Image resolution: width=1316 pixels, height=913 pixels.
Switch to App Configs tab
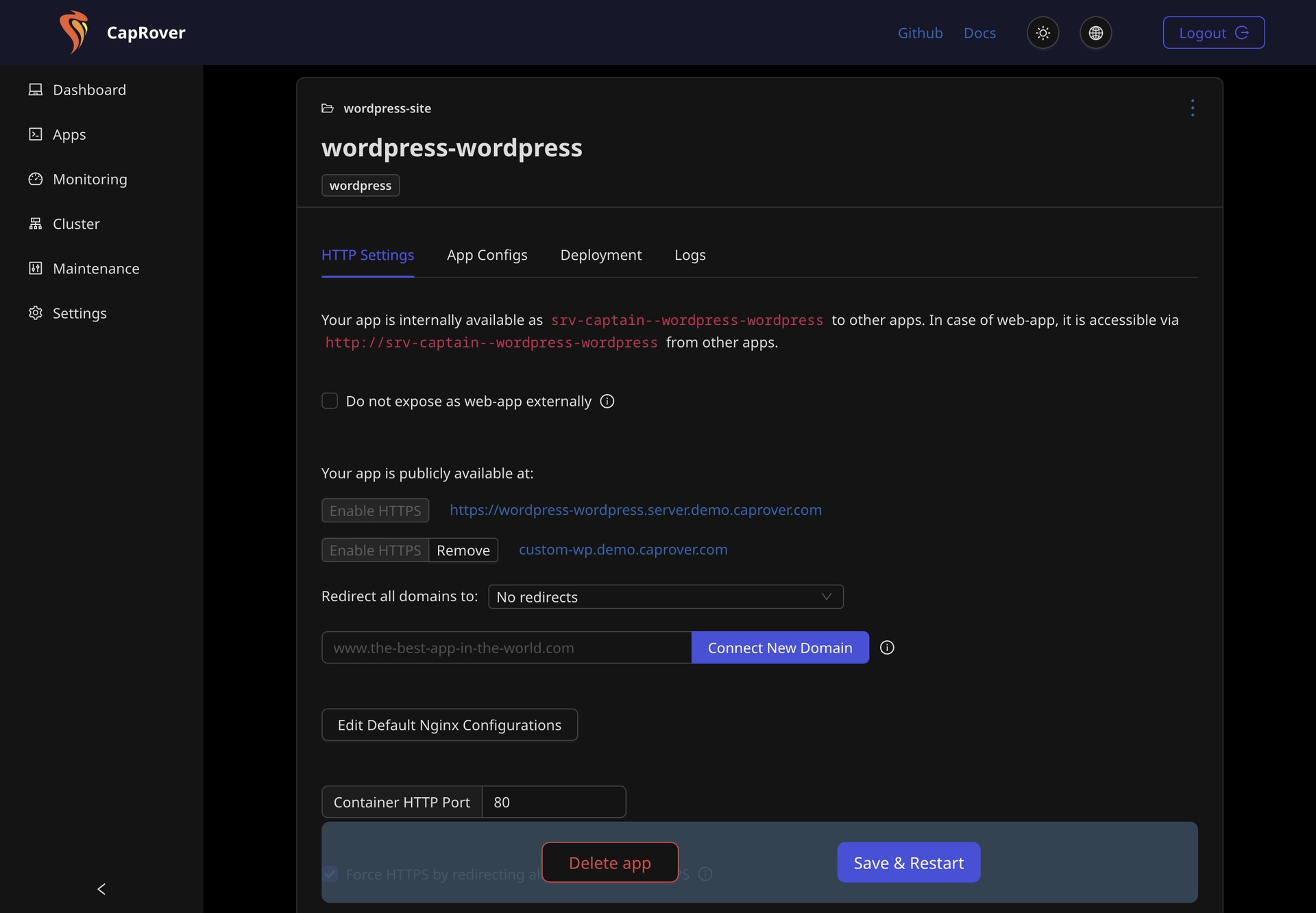(x=487, y=255)
